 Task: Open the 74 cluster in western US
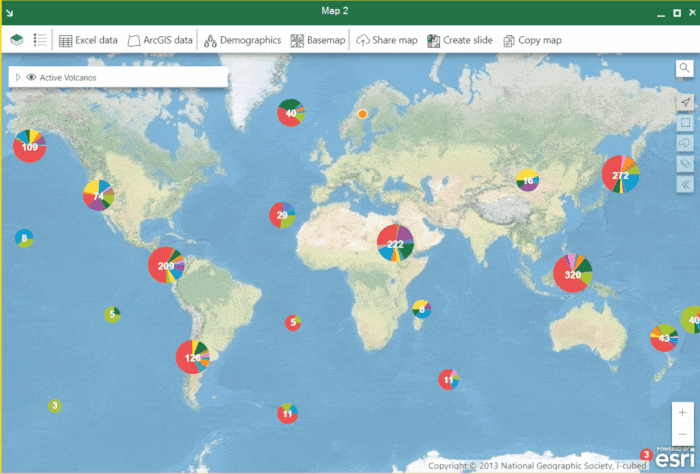point(99,195)
